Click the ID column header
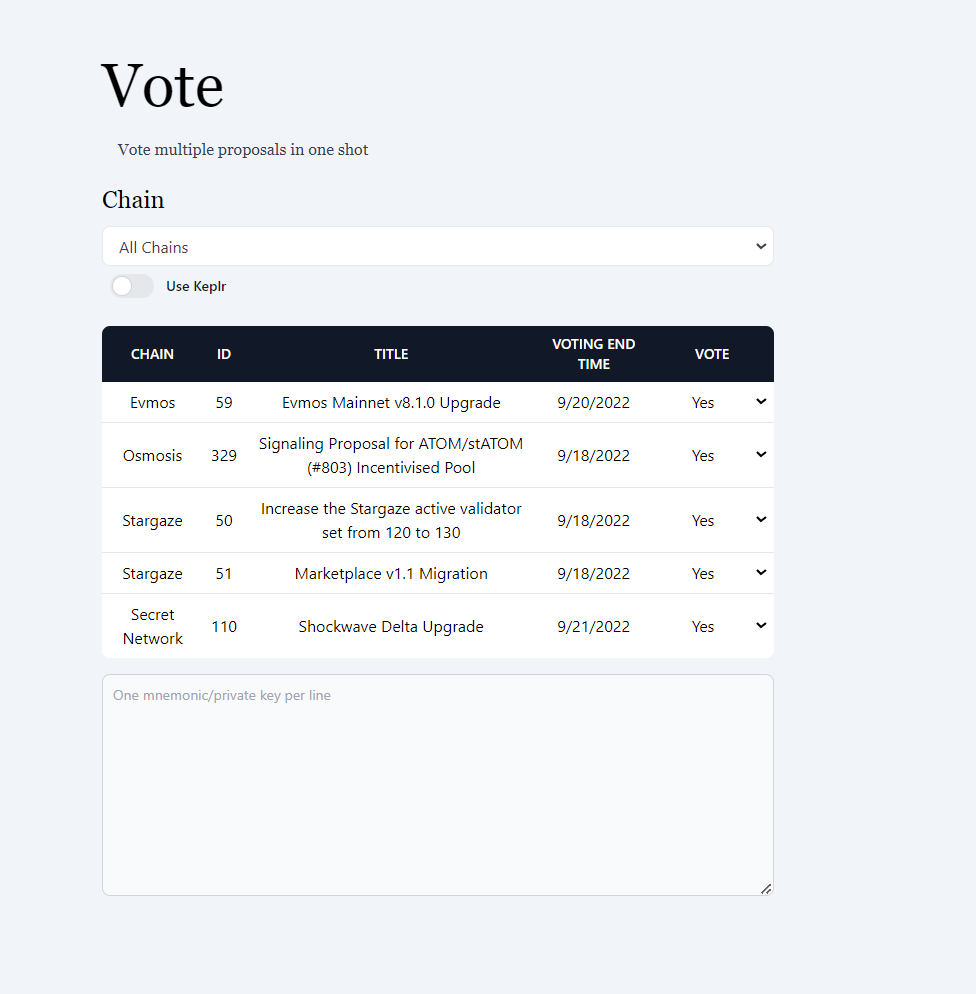Image resolution: width=976 pixels, height=994 pixels. (224, 354)
